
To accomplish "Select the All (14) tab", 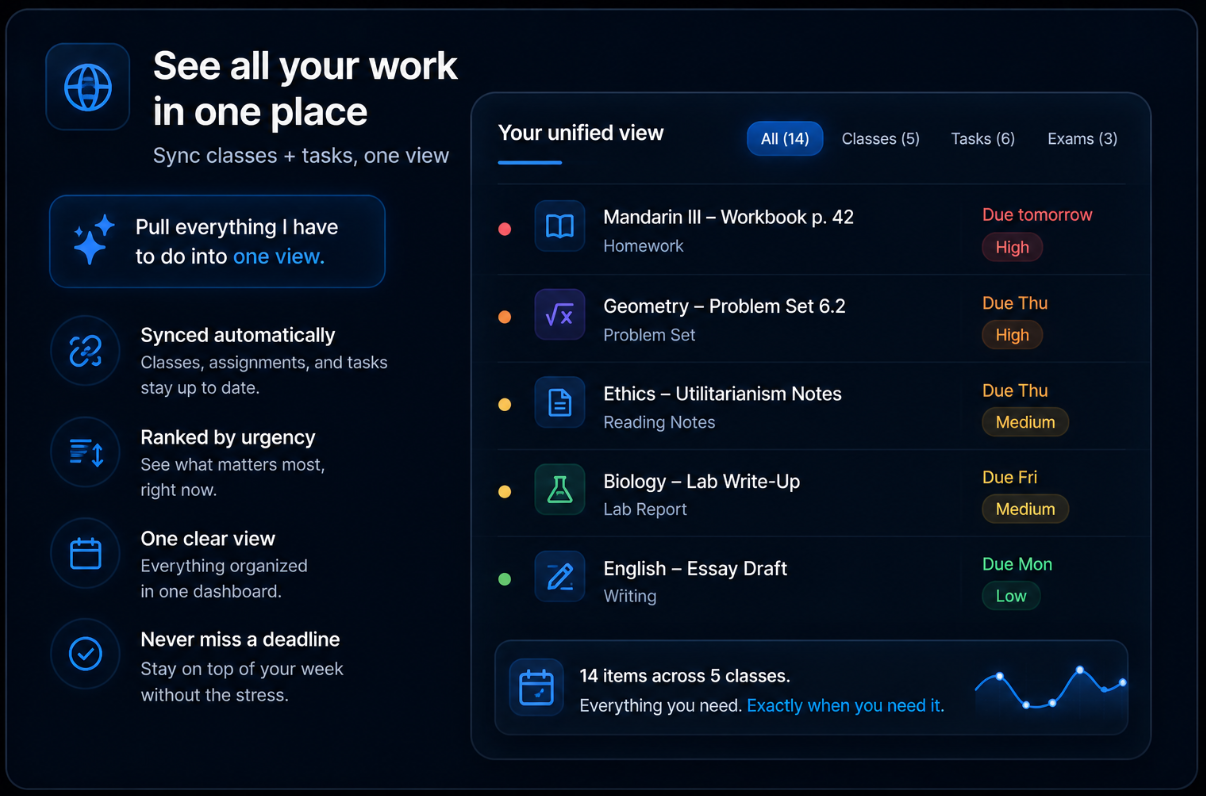I will pos(785,139).
